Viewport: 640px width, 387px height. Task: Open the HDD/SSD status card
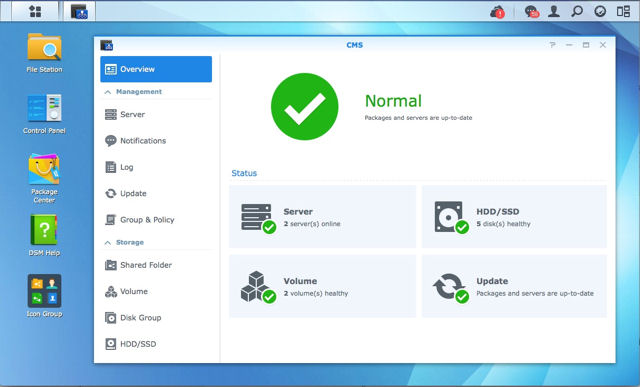point(514,216)
